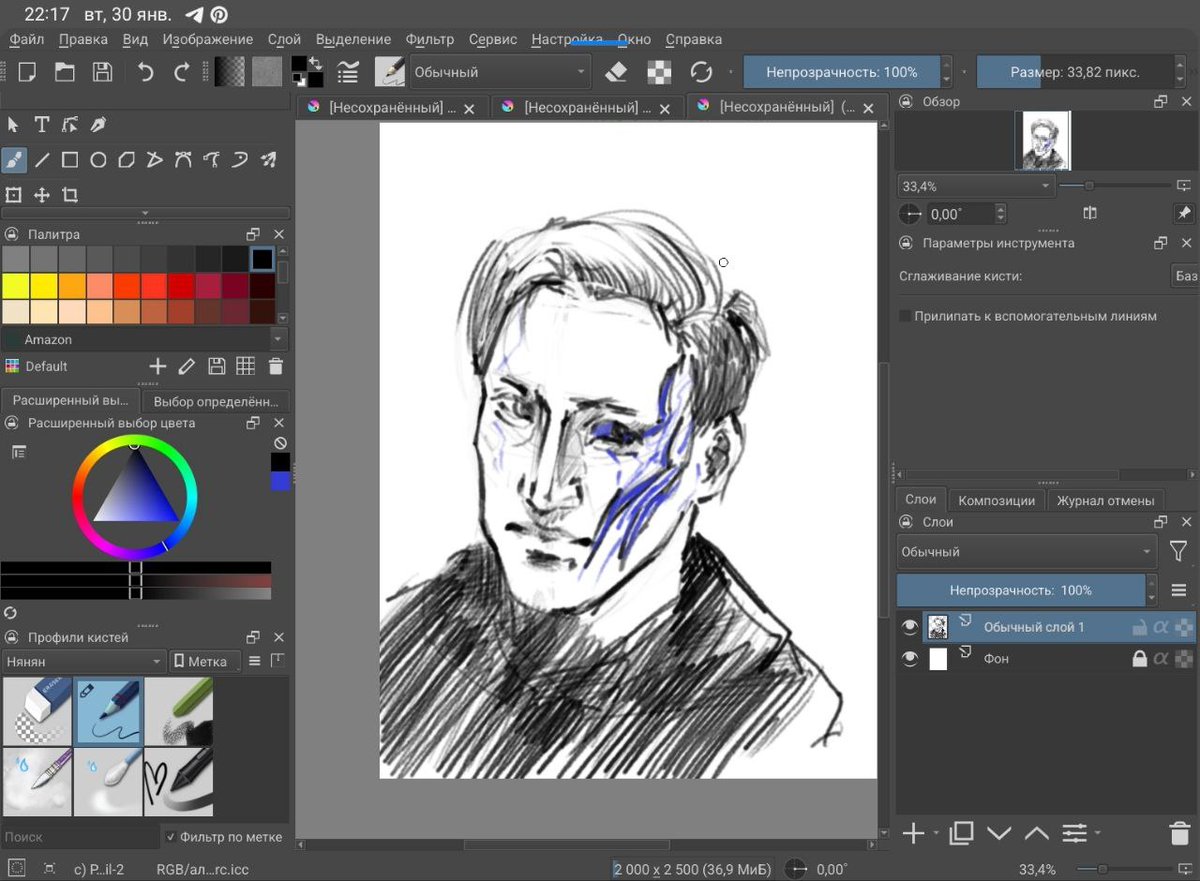The height and width of the screenshot is (881, 1200).
Task: Open Выбор определённ... color tab button
Action: click(216, 401)
